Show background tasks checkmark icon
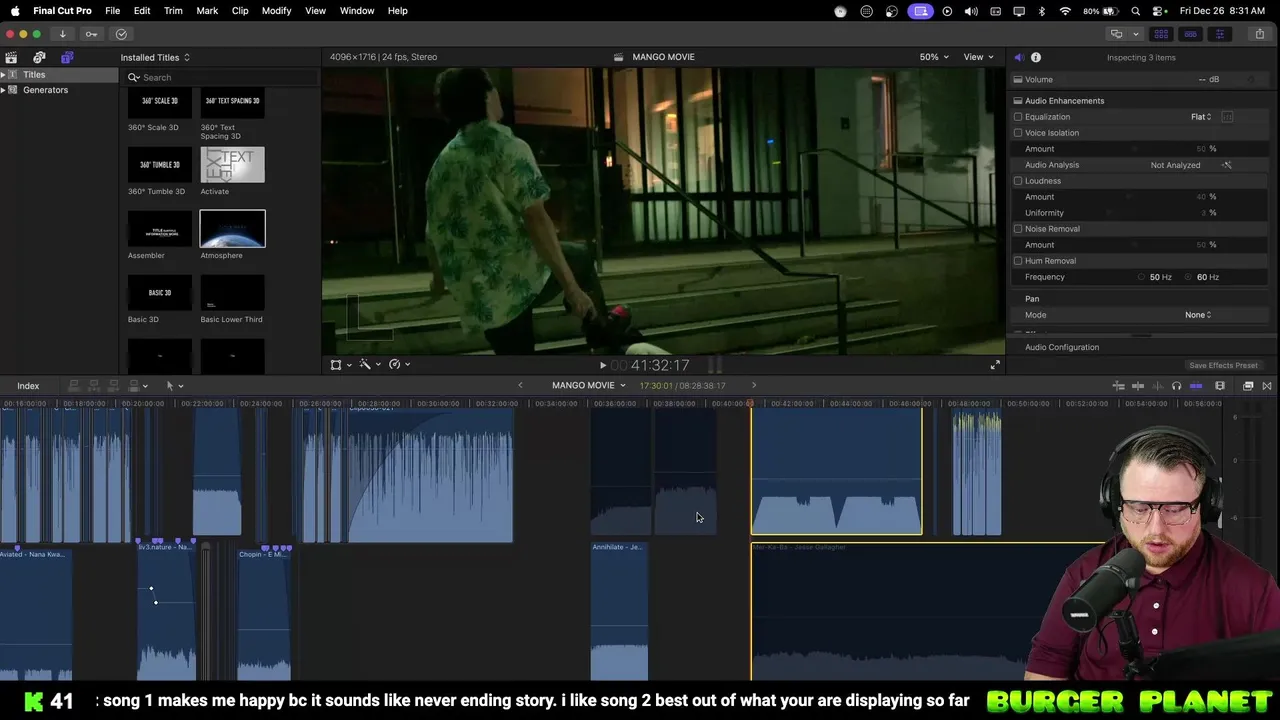 point(122,34)
